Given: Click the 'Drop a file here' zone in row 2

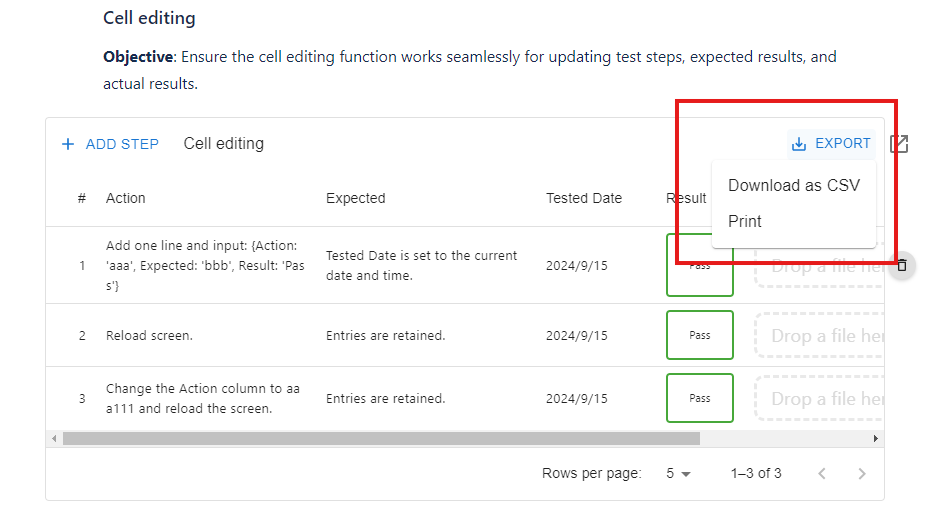Looking at the screenshot, I should 819,336.
